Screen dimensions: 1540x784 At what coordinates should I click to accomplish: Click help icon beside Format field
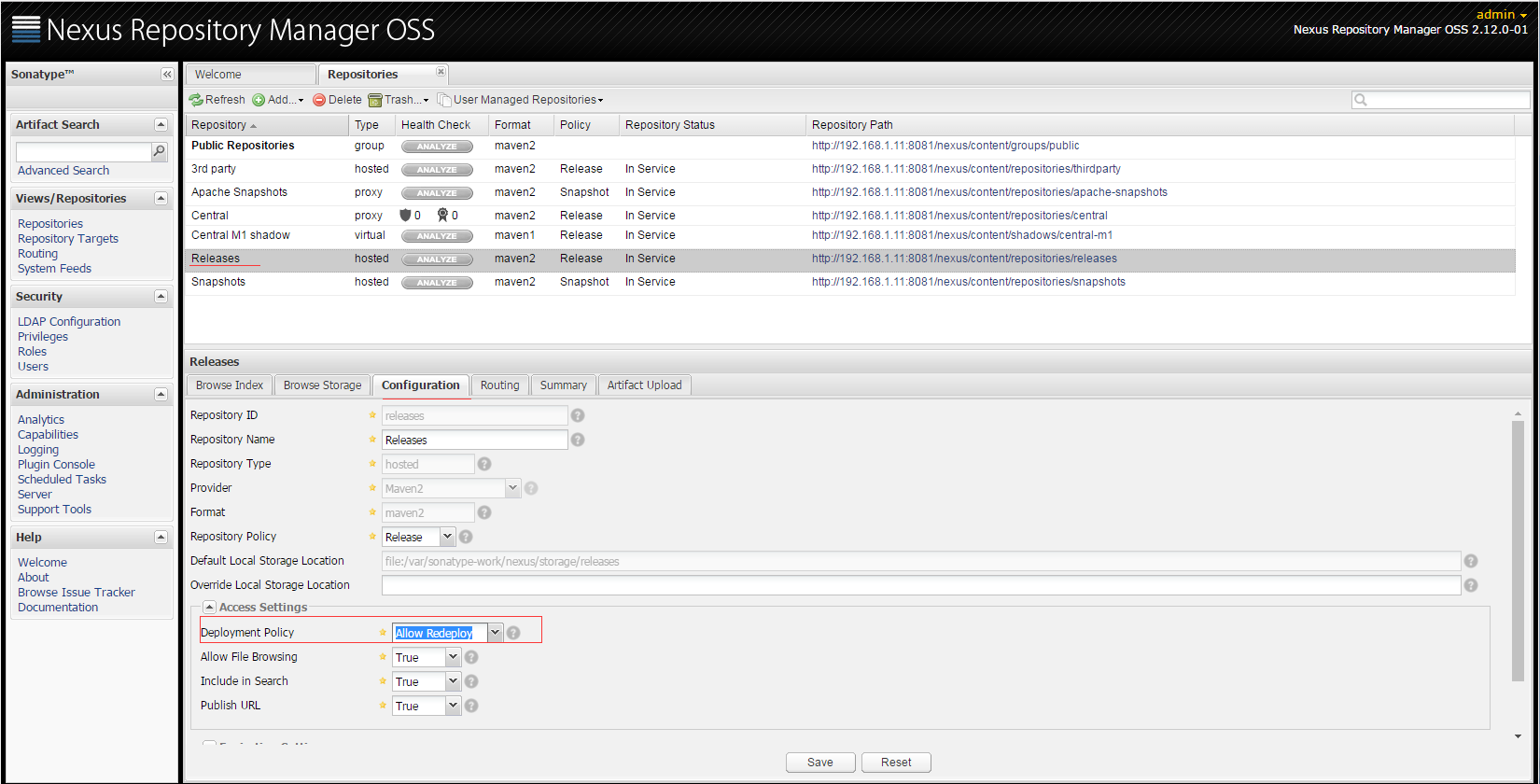point(484,512)
